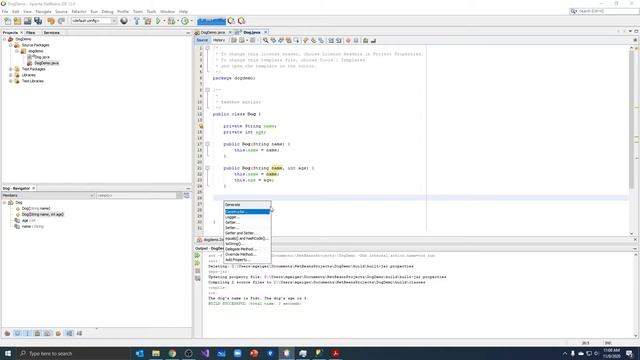This screenshot has height=360, width=640.
Task: Toggle Show Static Members filter in Navigator
Action: [x=27, y=333]
